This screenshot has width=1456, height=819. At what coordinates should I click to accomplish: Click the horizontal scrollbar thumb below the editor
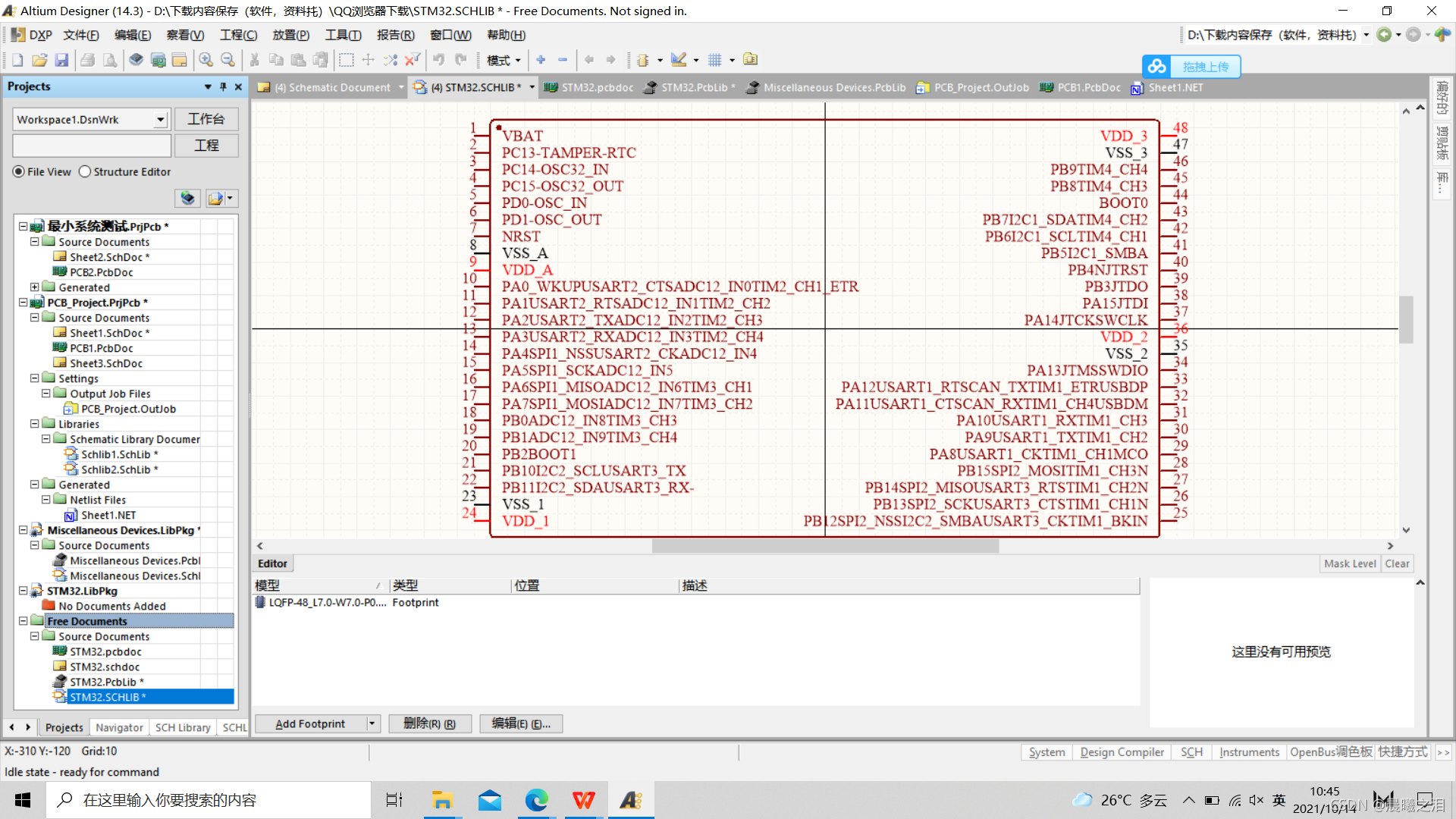coord(825,546)
